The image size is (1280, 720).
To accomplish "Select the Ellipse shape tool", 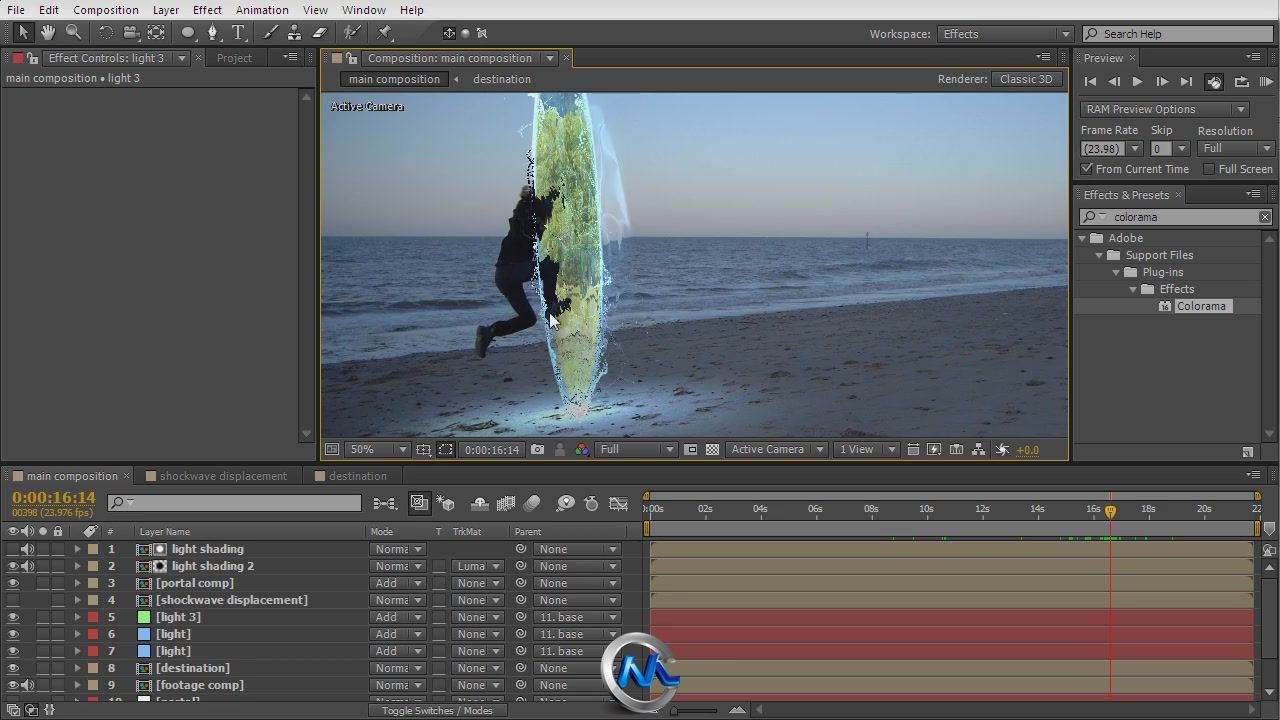I will click(188, 33).
